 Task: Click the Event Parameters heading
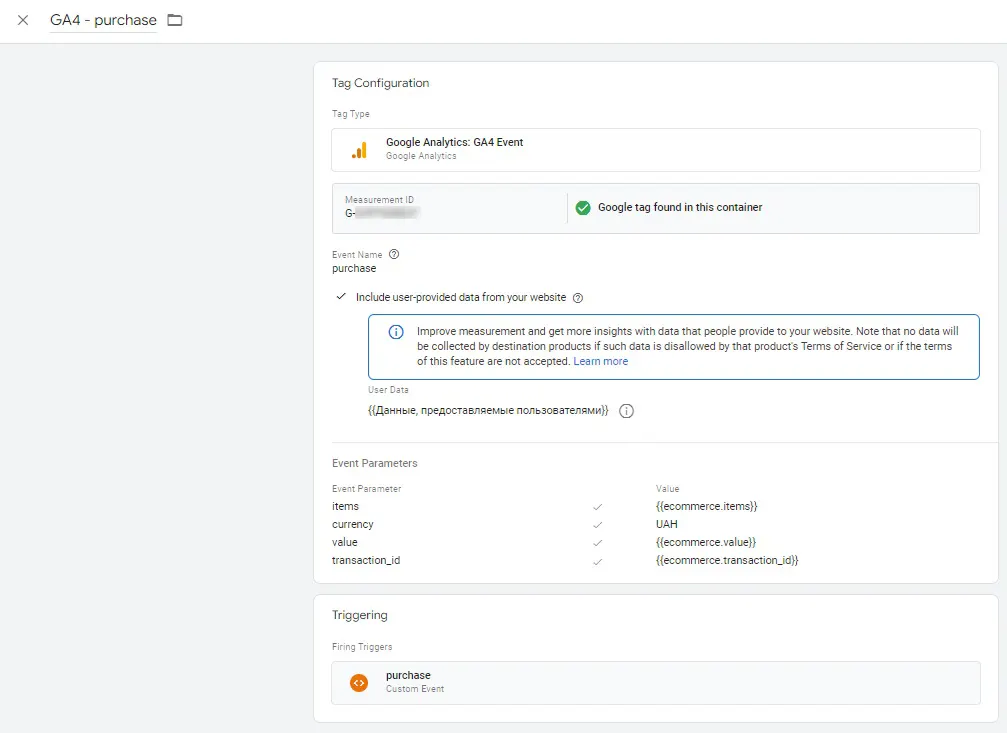[374, 463]
